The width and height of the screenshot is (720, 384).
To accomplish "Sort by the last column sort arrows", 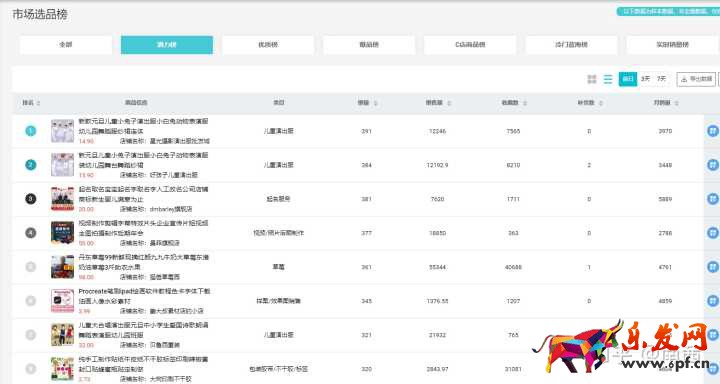I will (677, 103).
